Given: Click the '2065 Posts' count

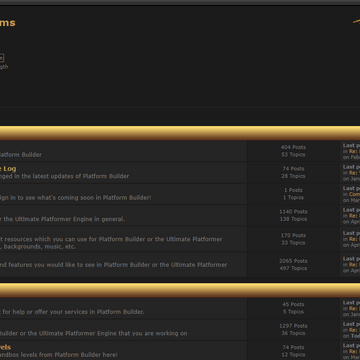Looking at the screenshot, I should click(293, 261).
